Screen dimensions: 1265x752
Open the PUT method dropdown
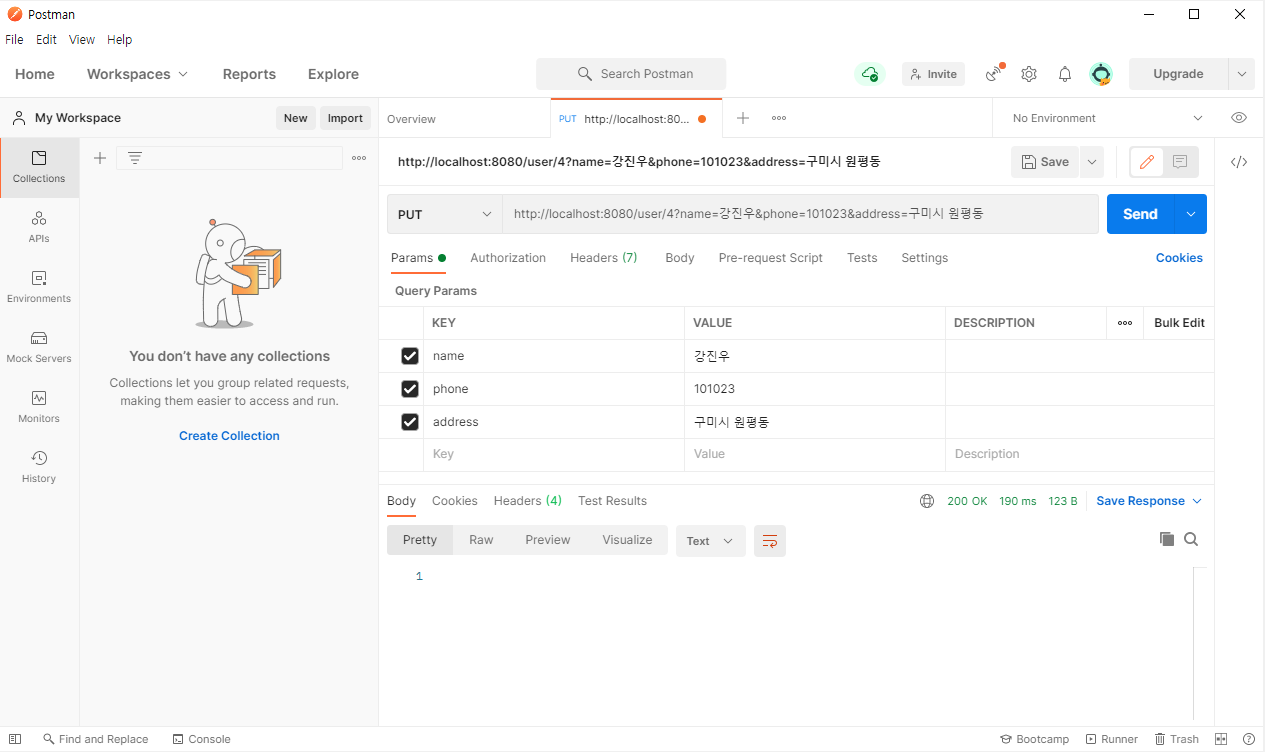pos(445,214)
